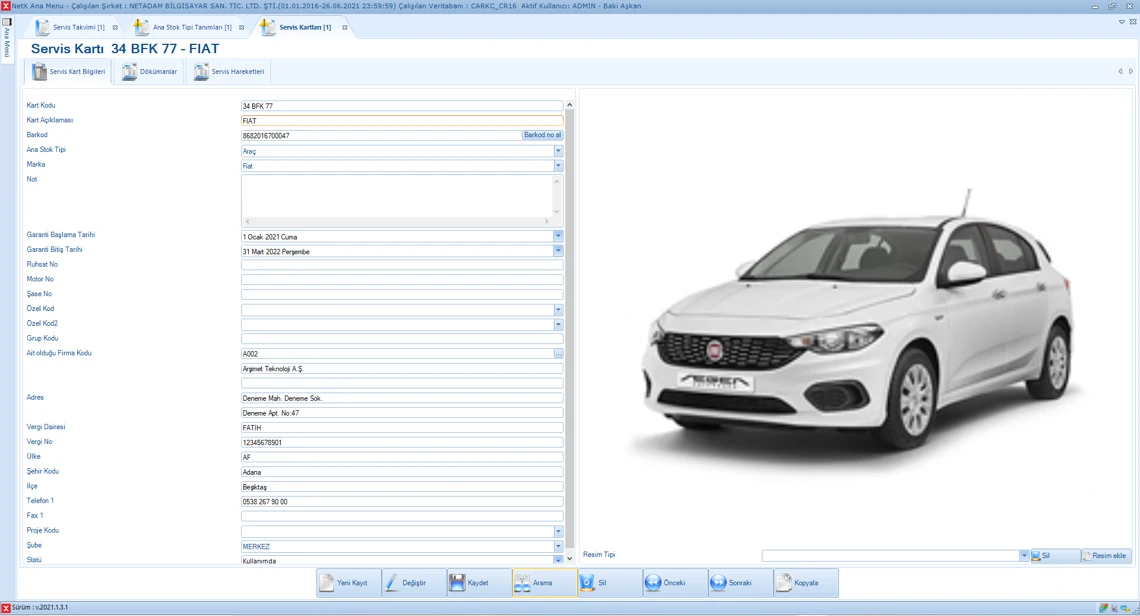Expand the Şube dropdown

tap(558, 546)
